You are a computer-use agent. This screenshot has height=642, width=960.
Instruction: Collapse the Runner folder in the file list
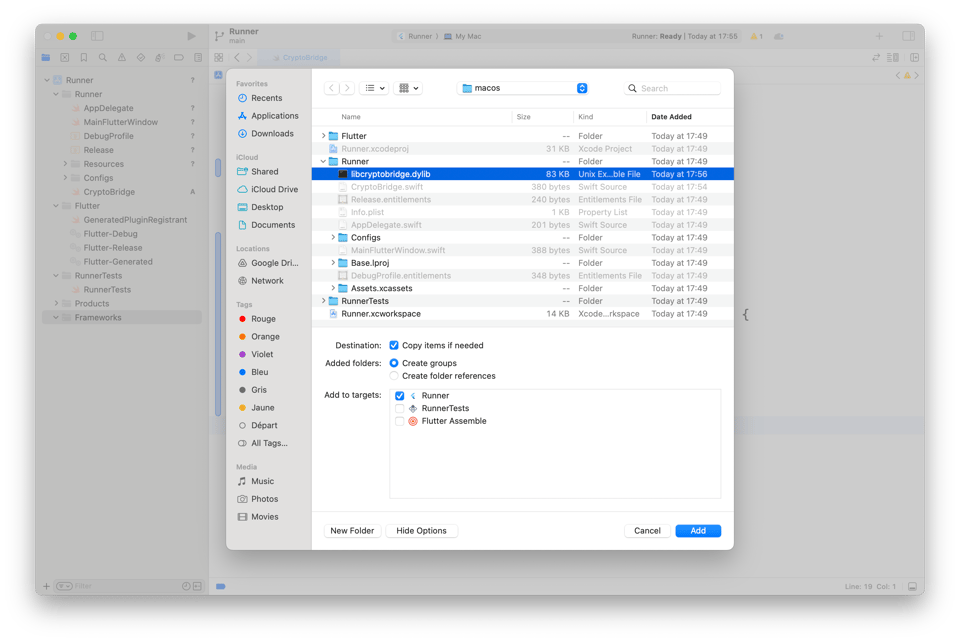pyautogui.click(x=323, y=161)
